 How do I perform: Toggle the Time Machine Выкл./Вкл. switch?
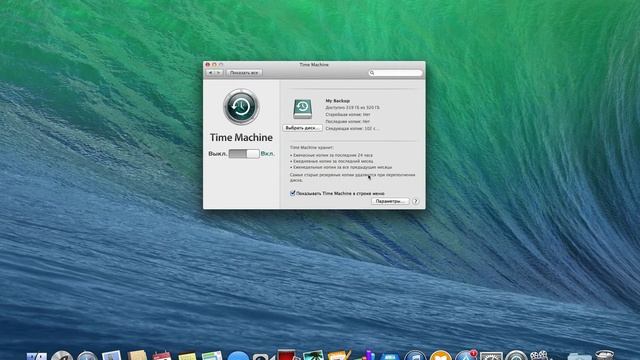(x=244, y=154)
